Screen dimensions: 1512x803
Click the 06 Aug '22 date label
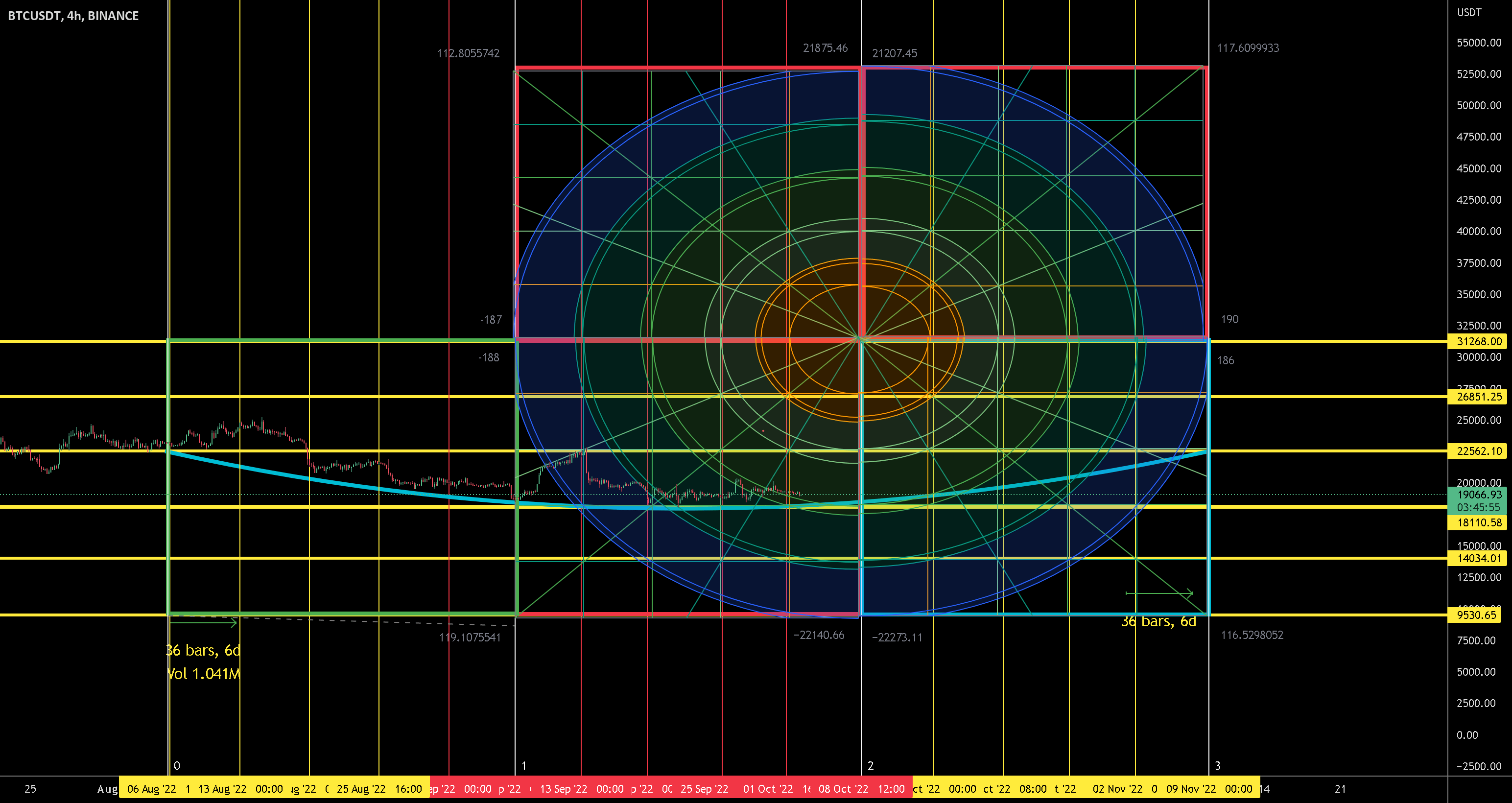pos(151,789)
